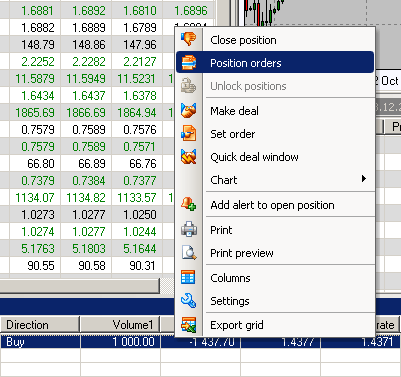Open Settings from the context menu

click(275, 301)
